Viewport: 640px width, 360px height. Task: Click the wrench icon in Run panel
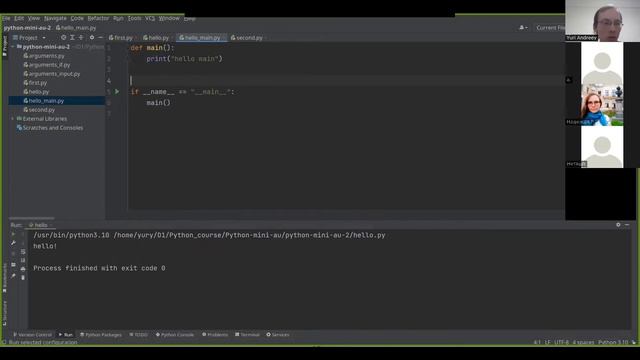click(x=13, y=243)
